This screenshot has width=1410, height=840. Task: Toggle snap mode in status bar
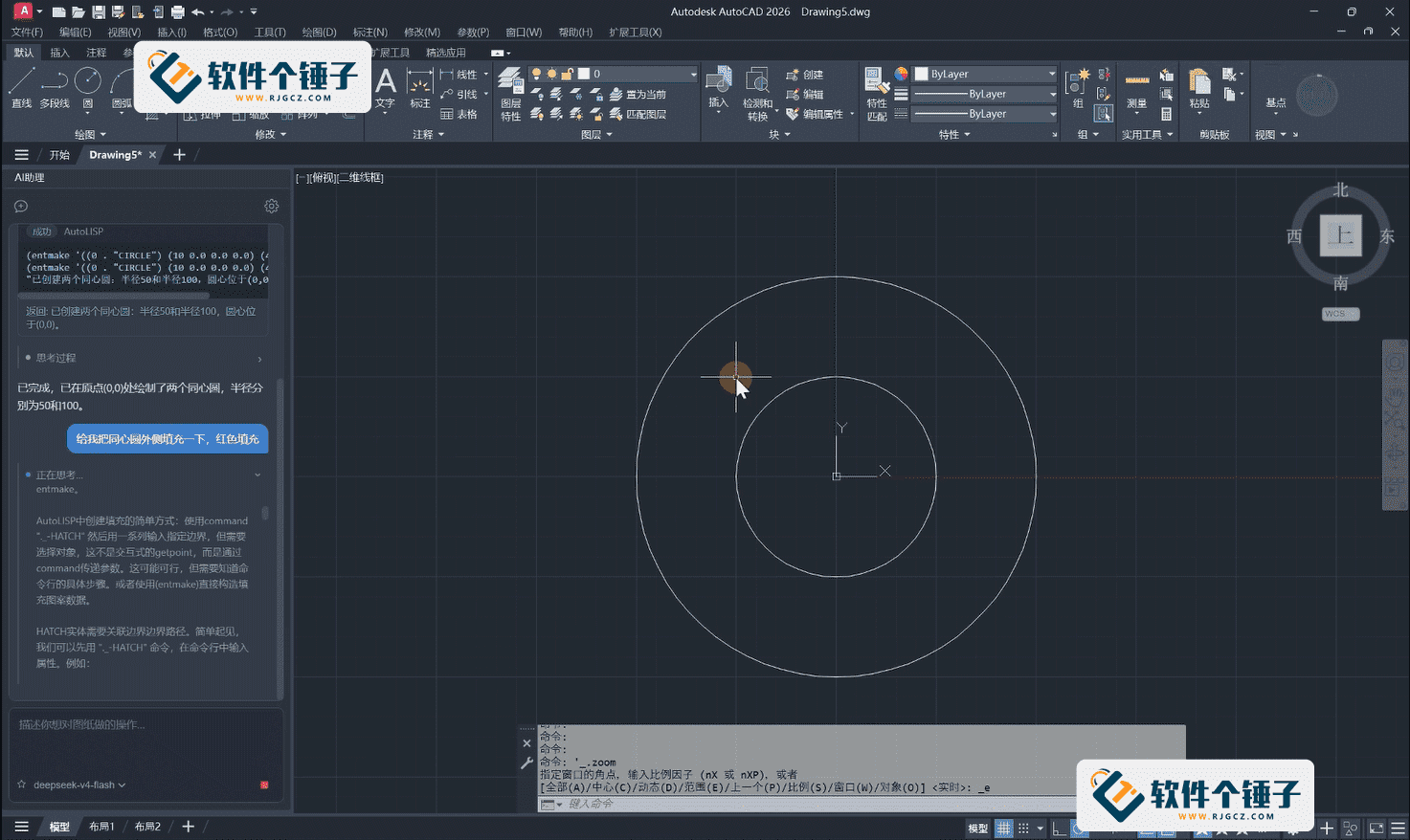click(x=1023, y=829)
